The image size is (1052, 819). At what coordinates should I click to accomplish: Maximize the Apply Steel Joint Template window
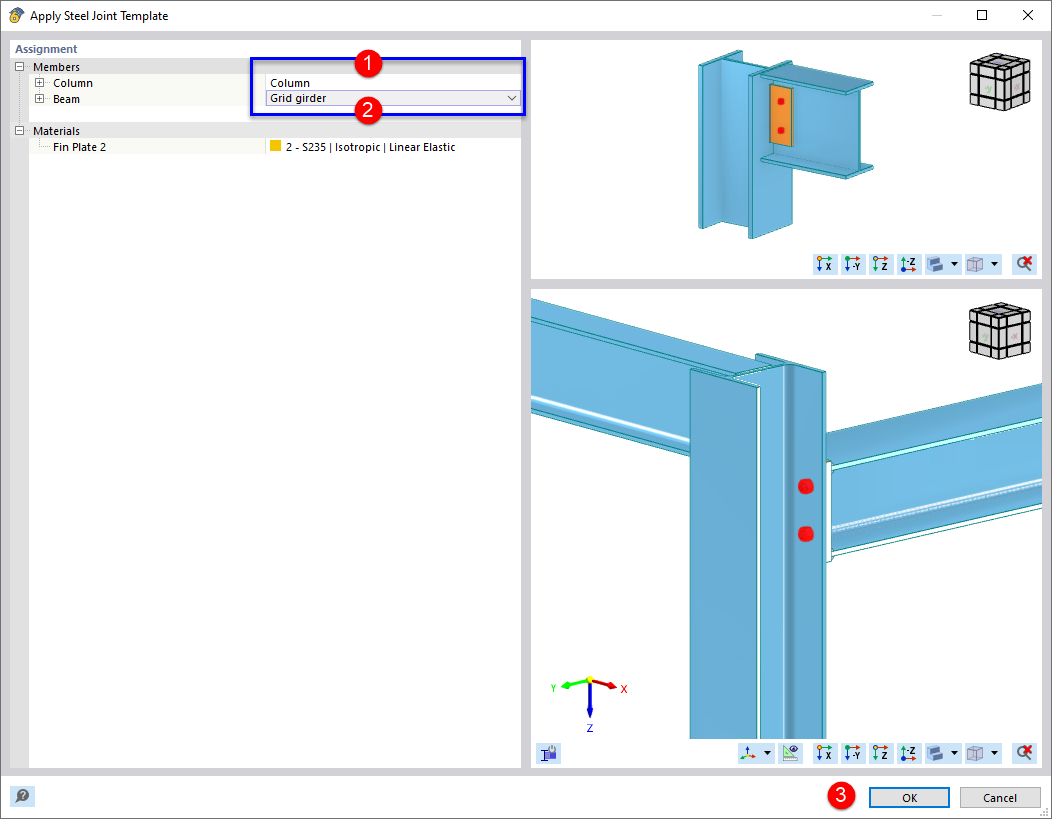pyautogui.click(x=982, y=15)
